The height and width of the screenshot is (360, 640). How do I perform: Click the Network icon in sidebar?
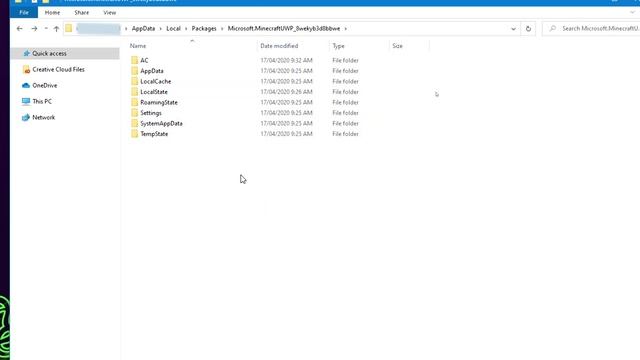26,118
